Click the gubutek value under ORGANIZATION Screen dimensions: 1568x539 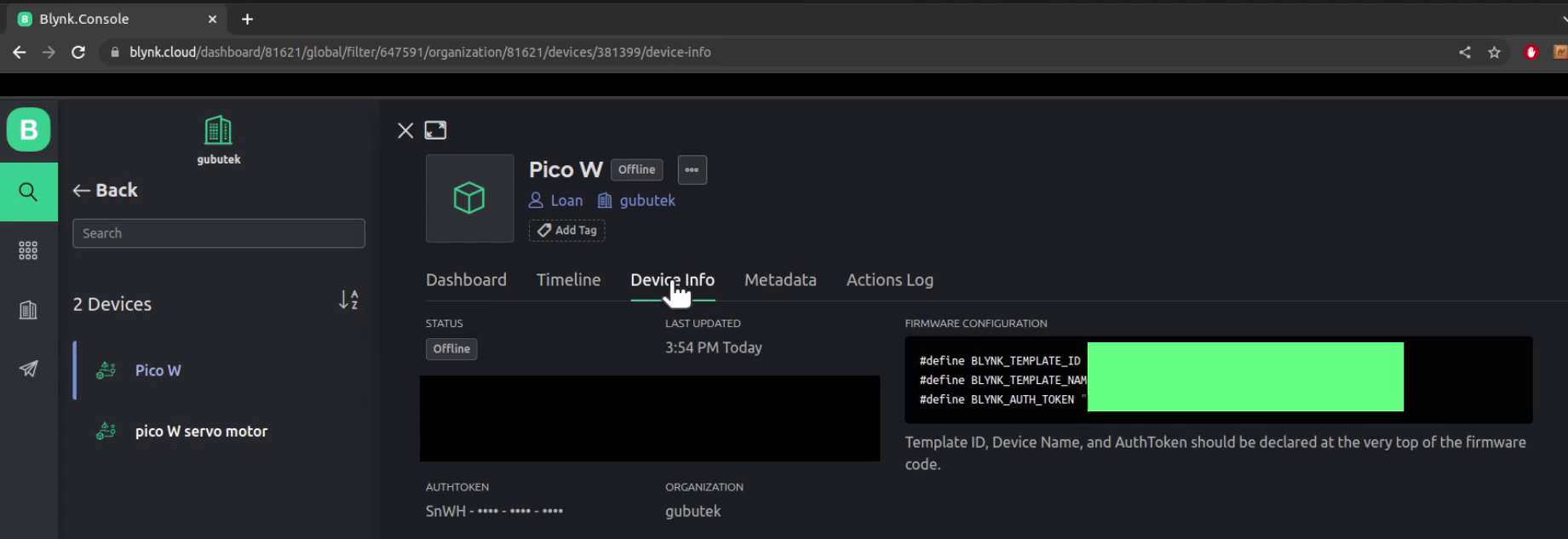693,511
